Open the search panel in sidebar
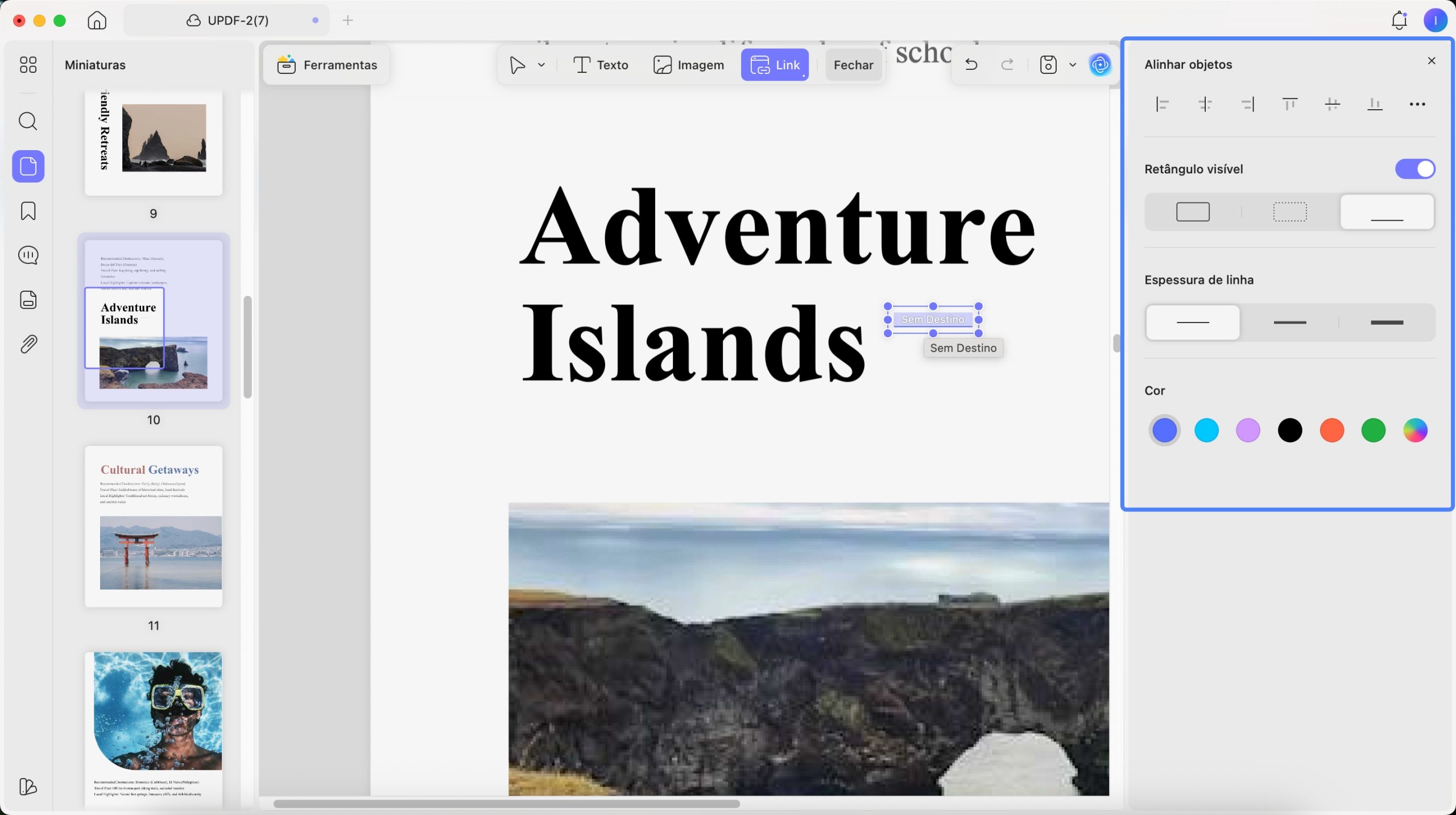The height and width of the screenshot is (815, 1456). click(28, 121)
